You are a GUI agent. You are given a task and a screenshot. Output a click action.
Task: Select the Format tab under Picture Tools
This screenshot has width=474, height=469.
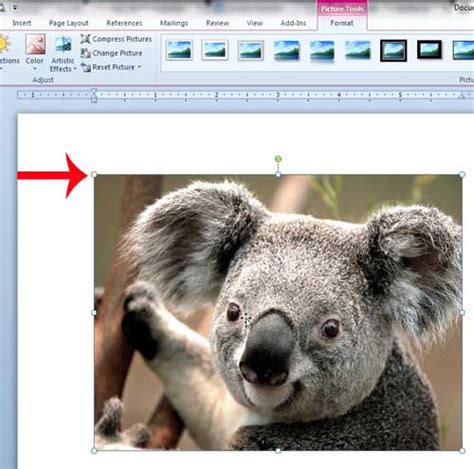(342, 23)
